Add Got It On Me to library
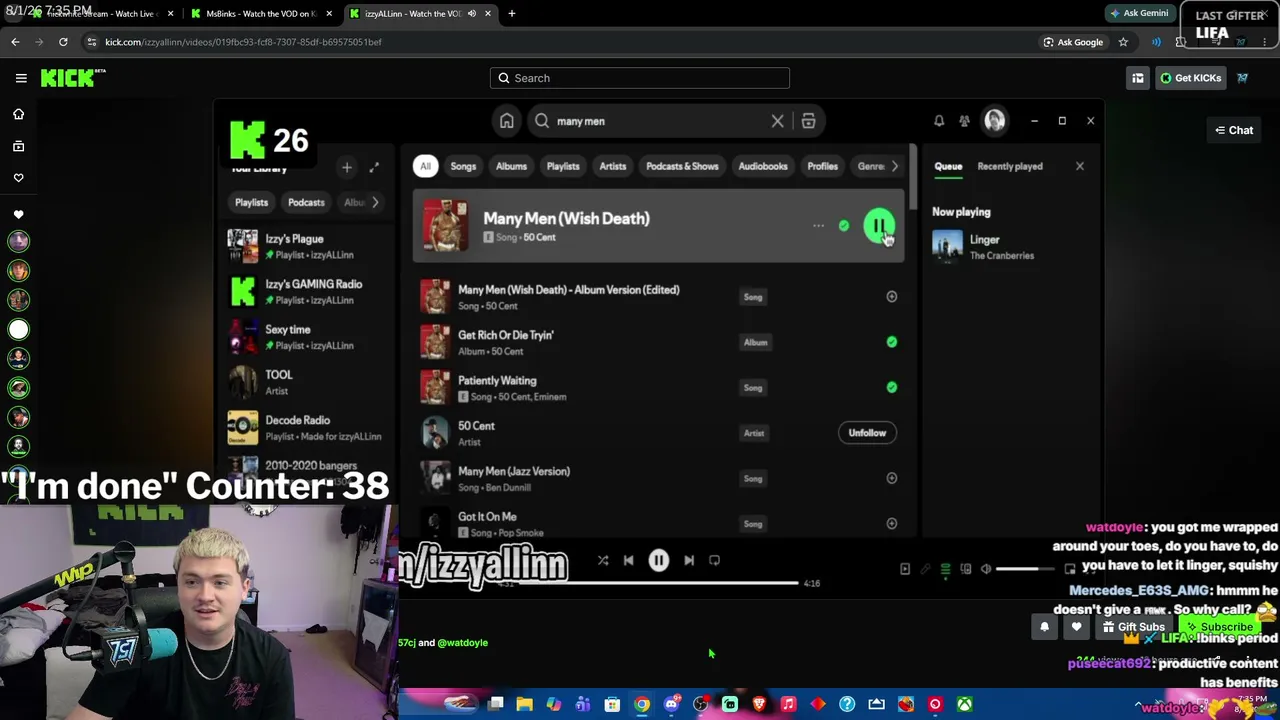The height and width of the screenshot is (720, 1280). pyautogui.click(x=891, y=523)
